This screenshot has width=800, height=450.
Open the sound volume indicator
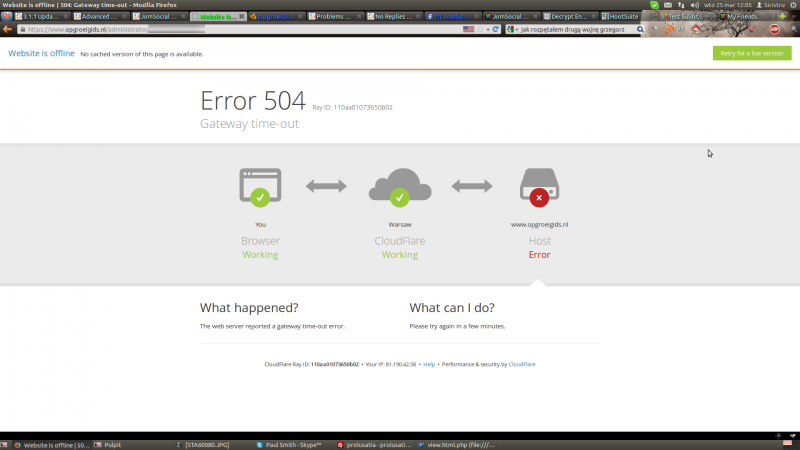point(694,5)
